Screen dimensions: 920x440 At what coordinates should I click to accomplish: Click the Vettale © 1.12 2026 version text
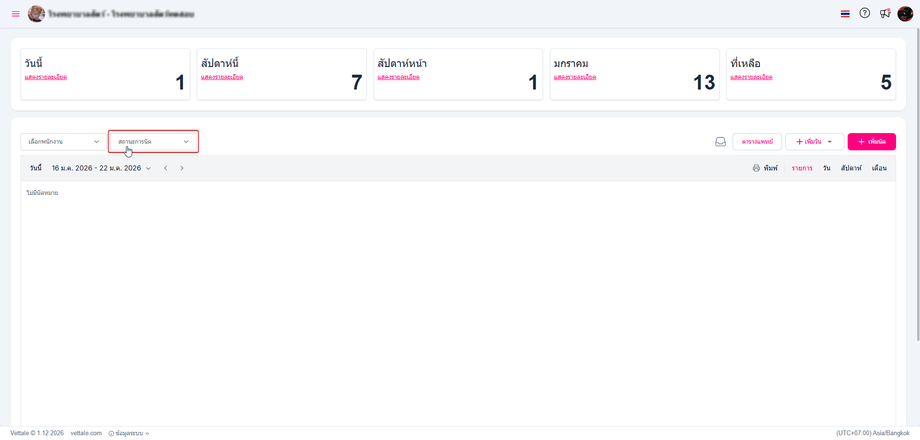click(x=37, y=433)
